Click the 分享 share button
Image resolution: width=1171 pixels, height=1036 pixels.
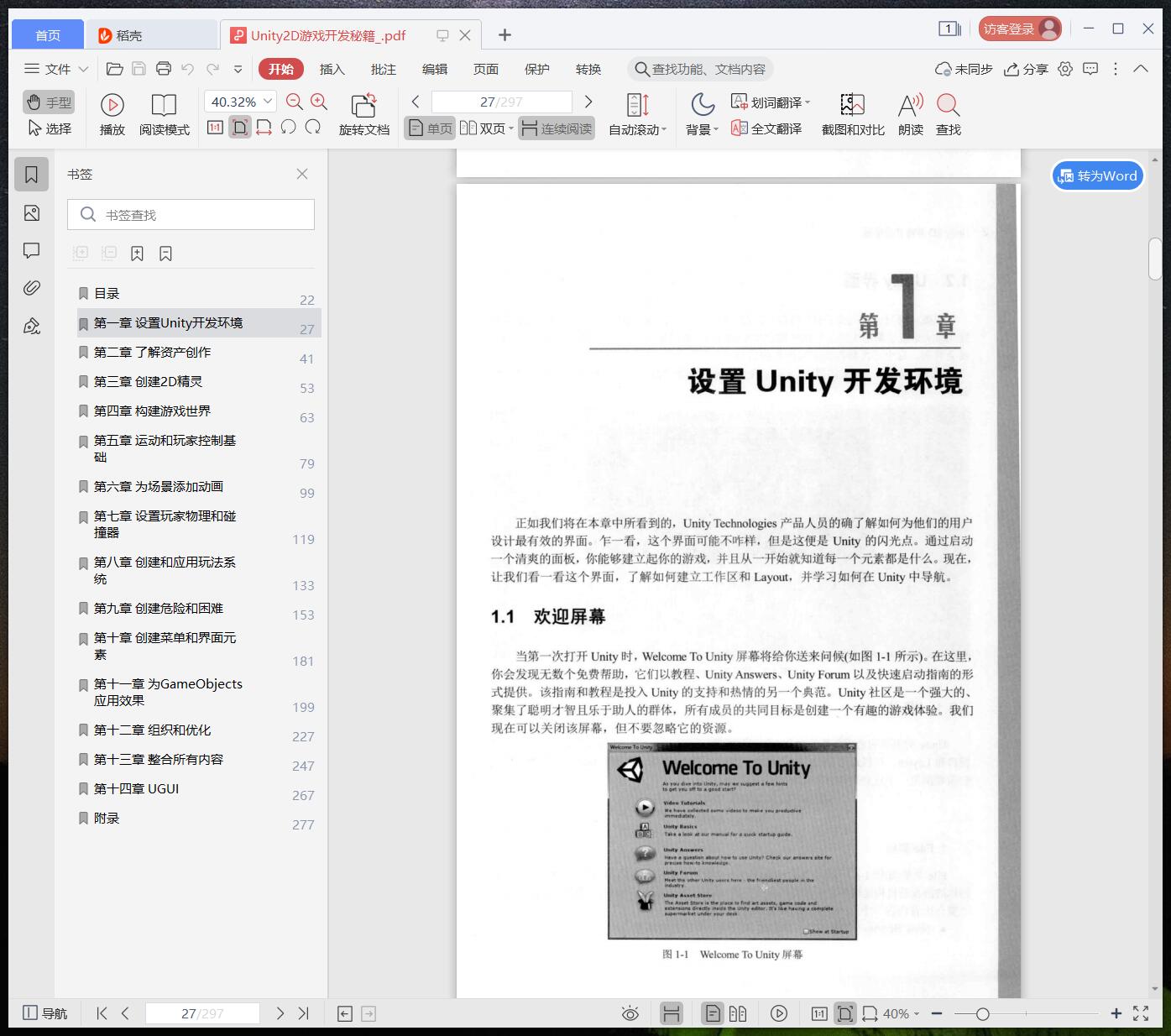click(x=1026, y=69)
